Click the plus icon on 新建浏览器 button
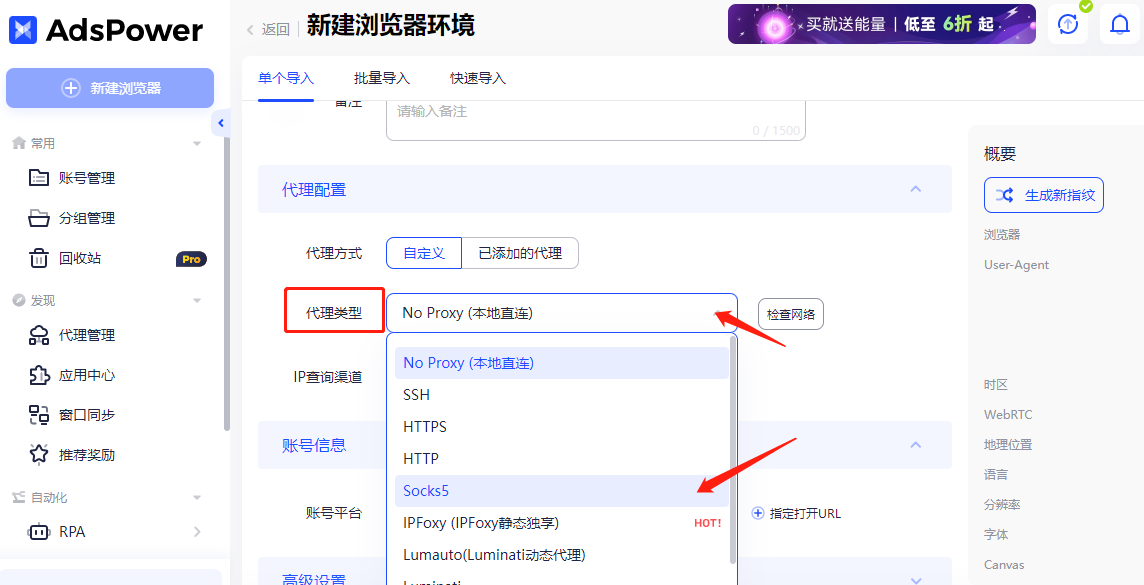The height and width of the screenshot is (585, 1144). (x=70, y=88)
